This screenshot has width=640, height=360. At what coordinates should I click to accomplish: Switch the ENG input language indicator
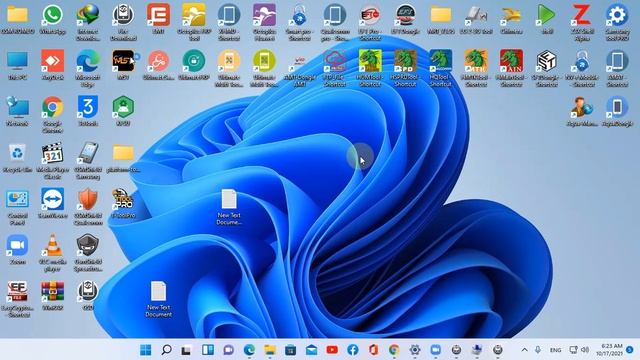[x=556, y=350]
